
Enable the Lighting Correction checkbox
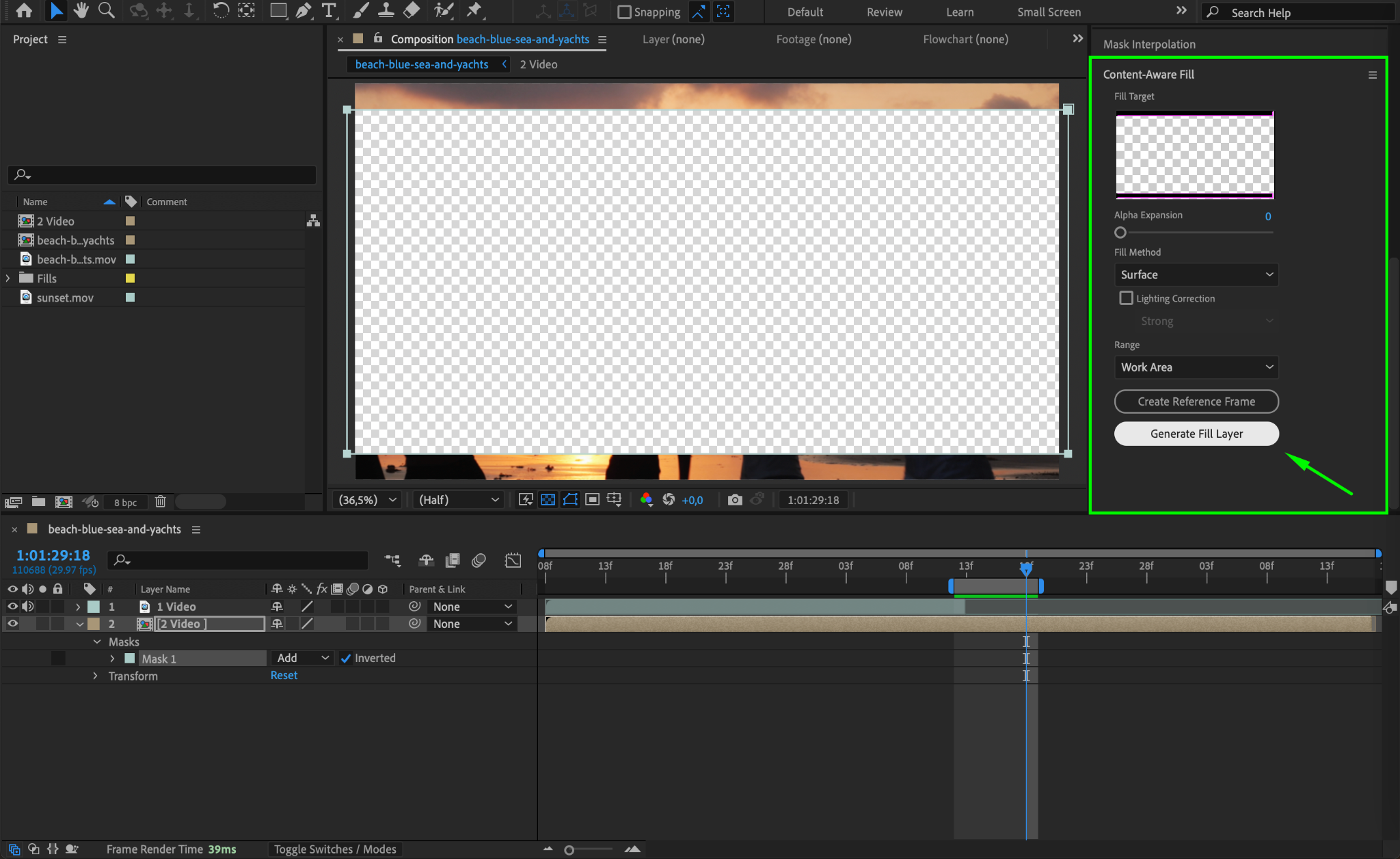click(x=1126, y=298)
